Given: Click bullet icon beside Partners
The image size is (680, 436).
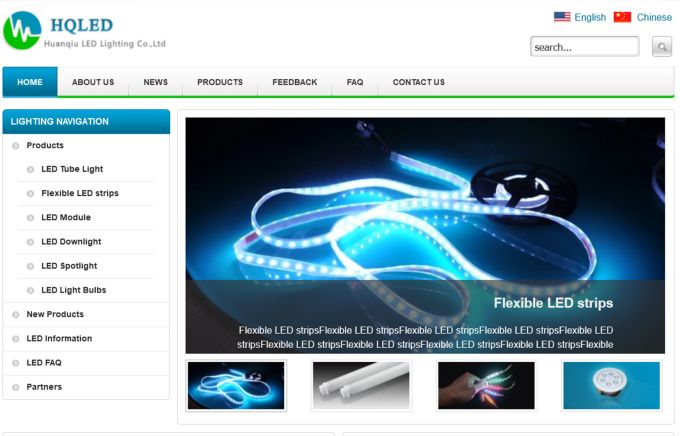Looking at the screenshot, I should (16, 387).
